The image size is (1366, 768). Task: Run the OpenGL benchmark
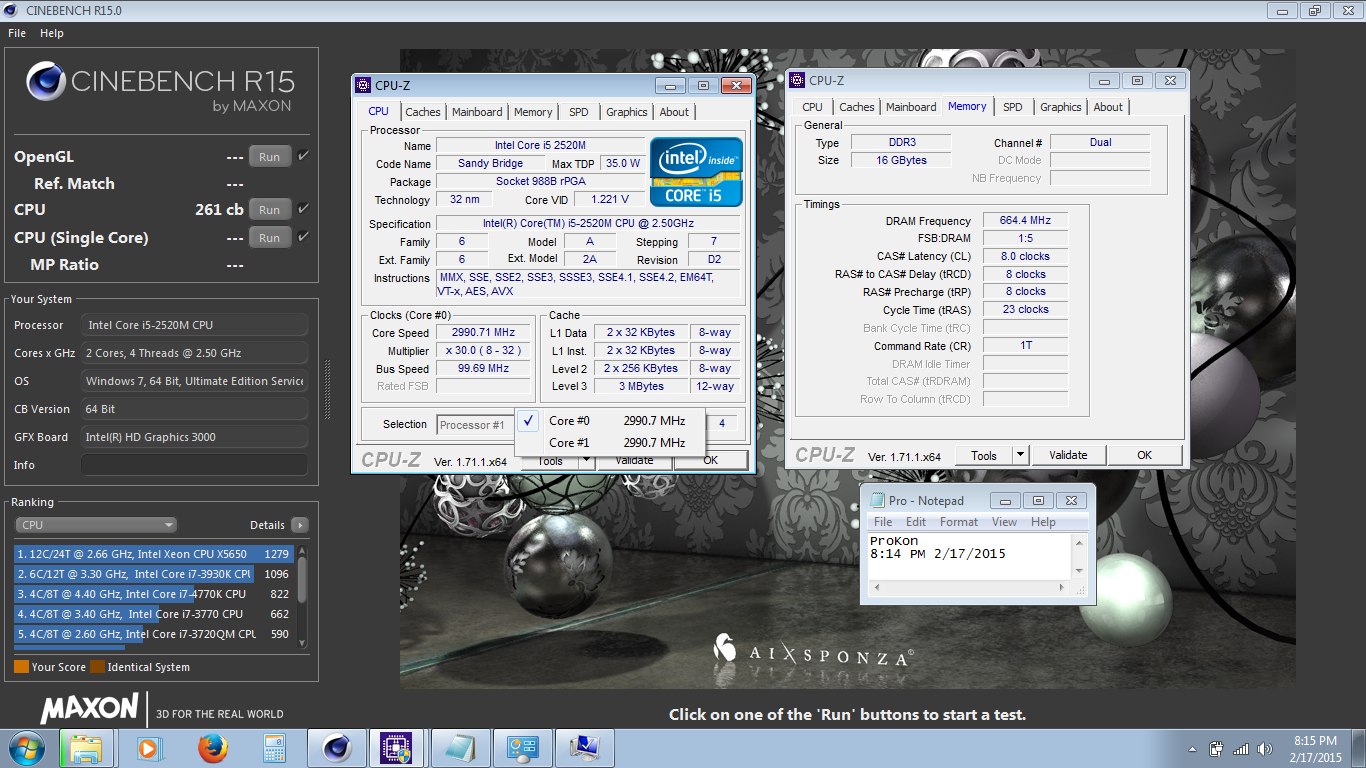coord(270,157)
